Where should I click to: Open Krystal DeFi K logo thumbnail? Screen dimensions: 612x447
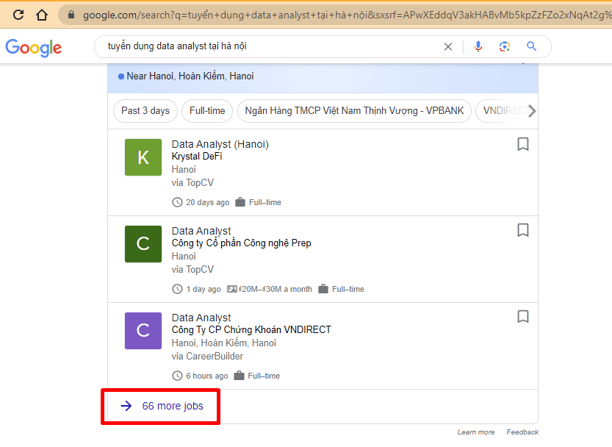(x=143, y=157)
